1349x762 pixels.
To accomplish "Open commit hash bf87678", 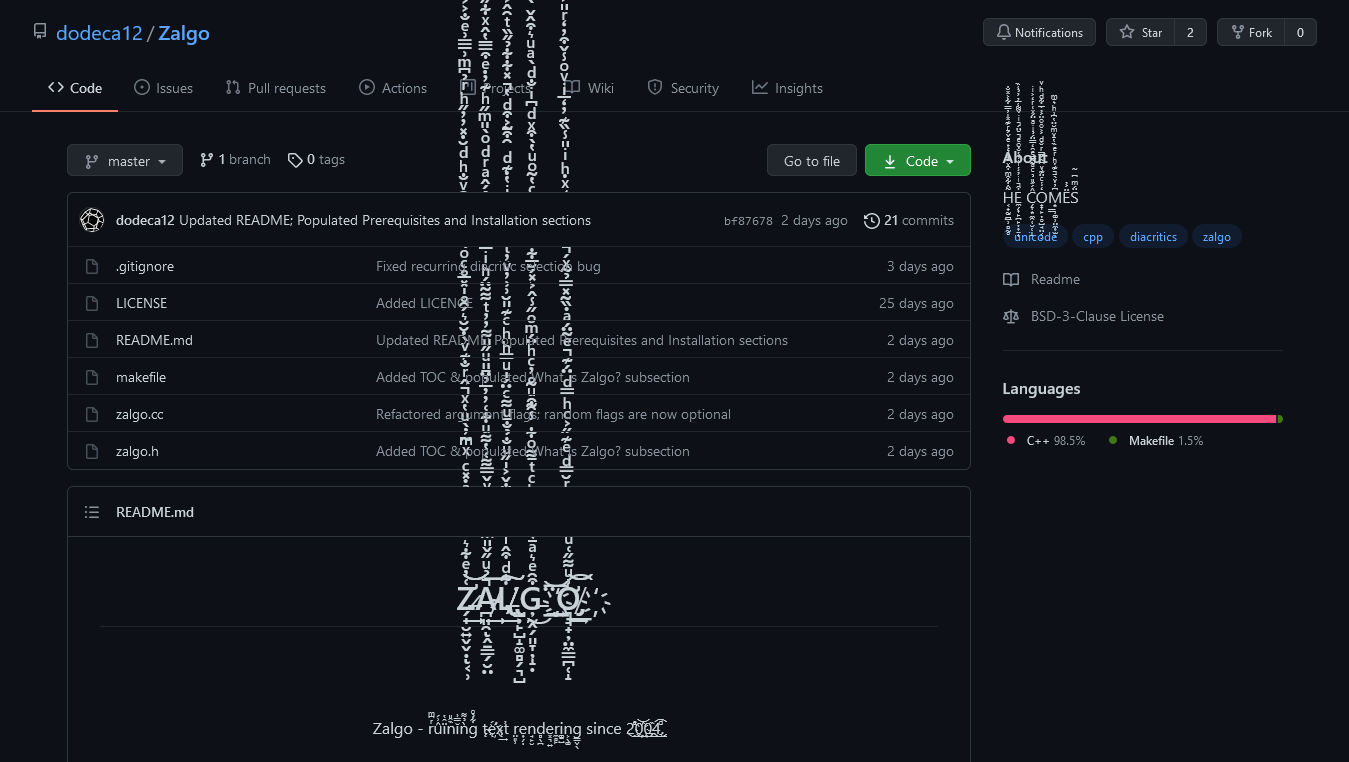I will [x=748, y=221].
